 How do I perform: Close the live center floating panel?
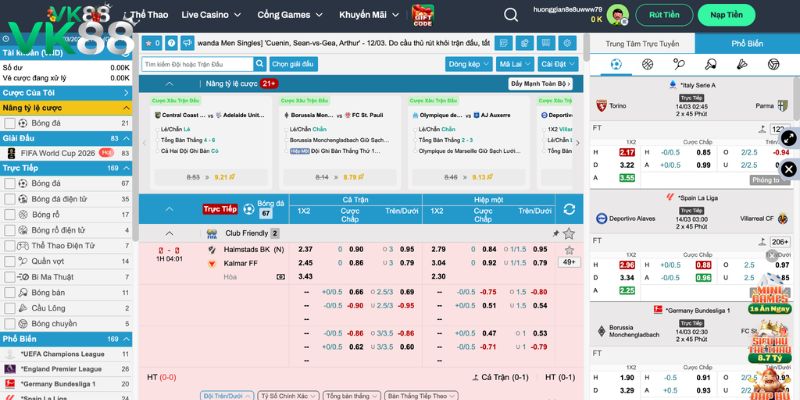[789, 169]
